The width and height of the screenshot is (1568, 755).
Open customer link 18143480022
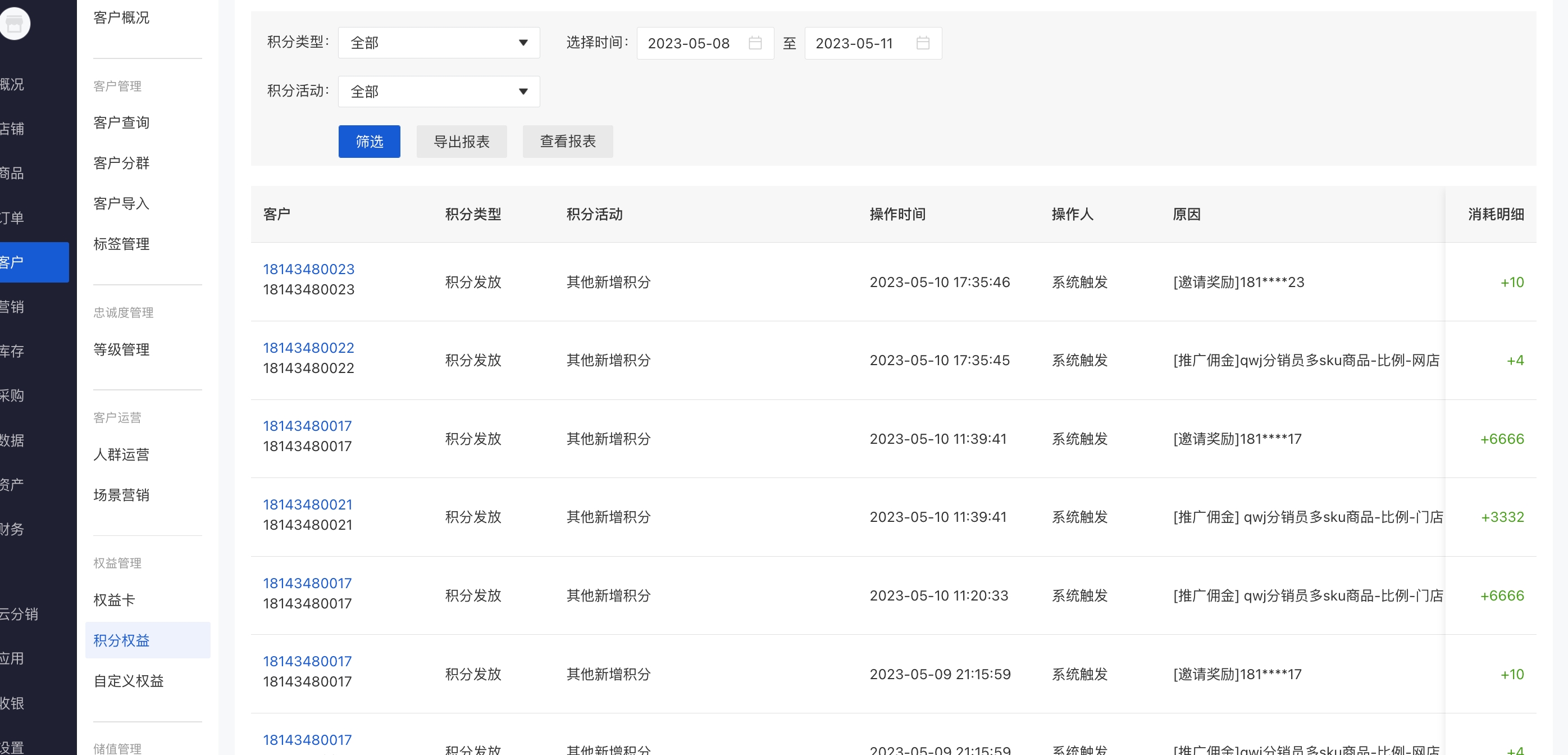(x=309, y=348)
